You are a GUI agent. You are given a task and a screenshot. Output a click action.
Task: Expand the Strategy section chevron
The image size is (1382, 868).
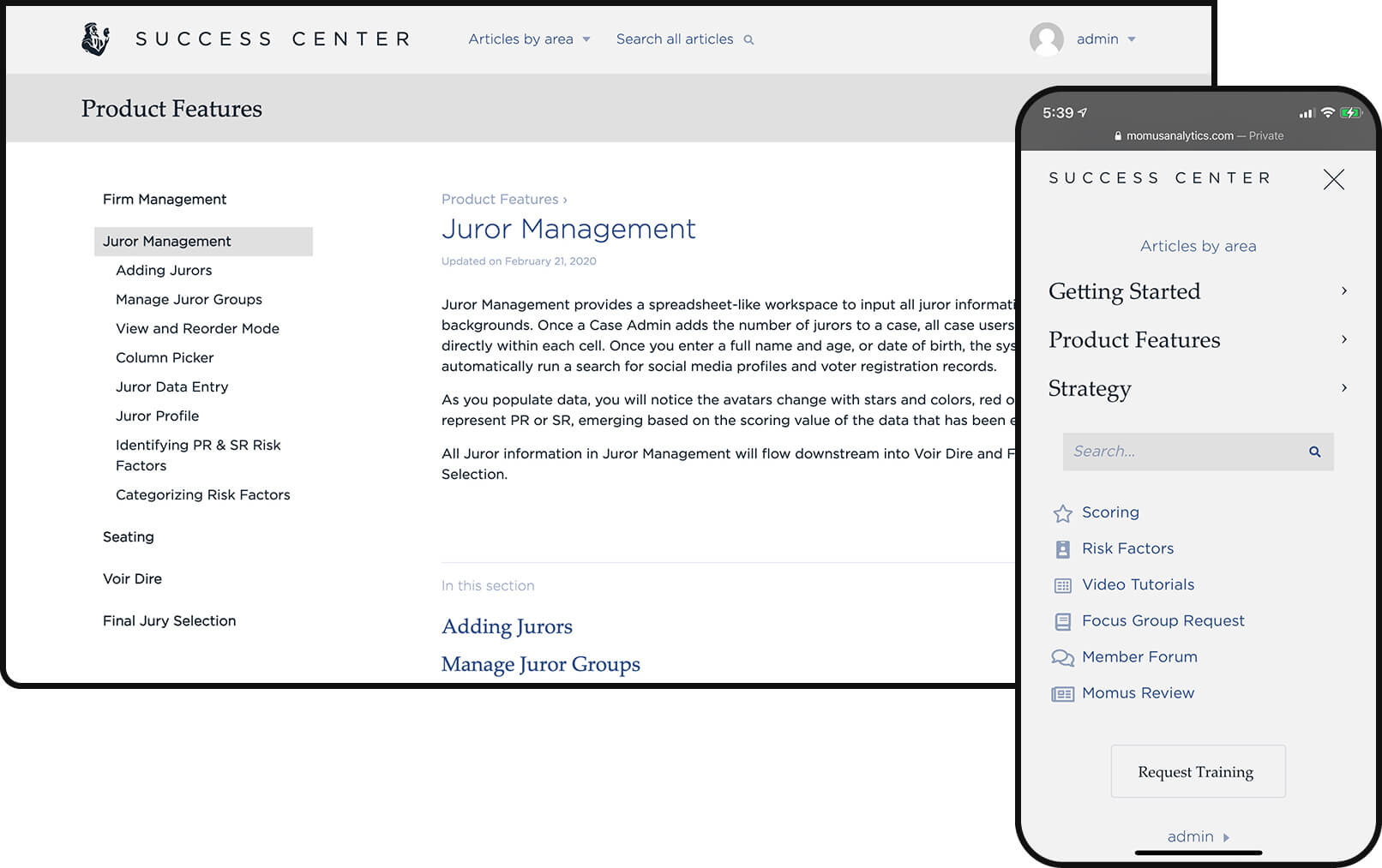tap(1343, 388)
